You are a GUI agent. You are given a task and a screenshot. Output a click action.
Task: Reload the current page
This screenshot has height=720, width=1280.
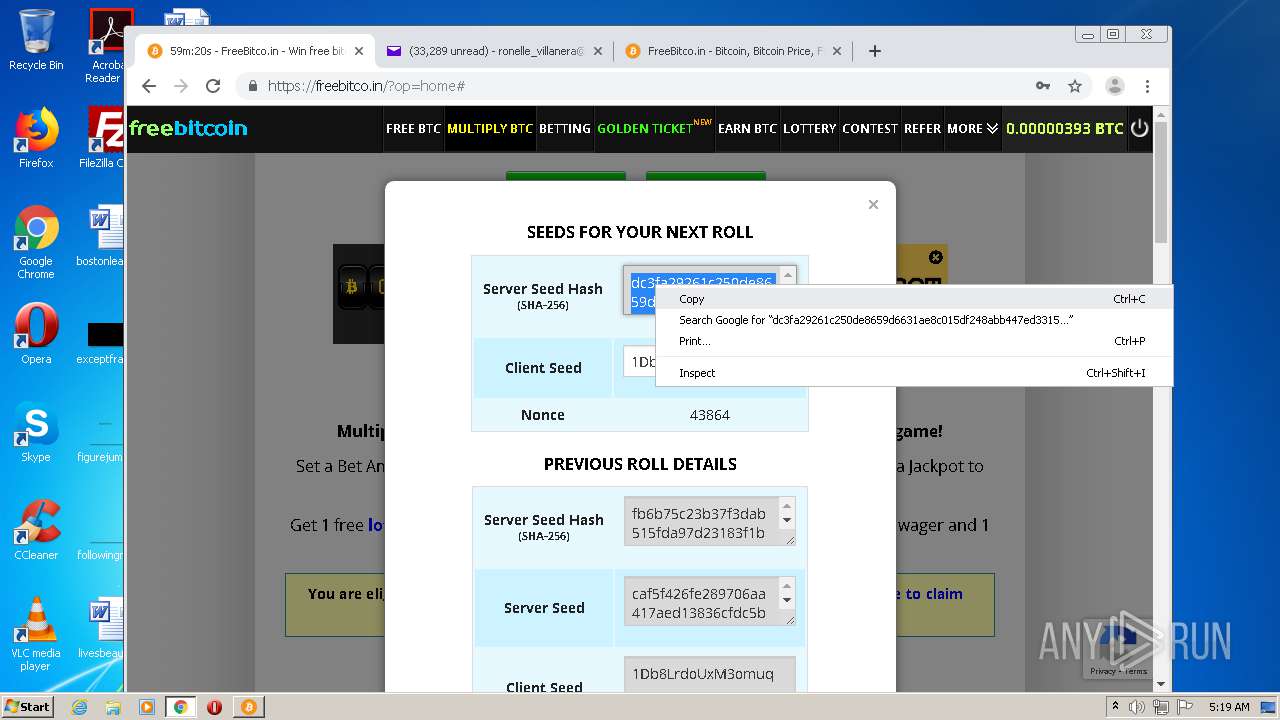point(213,86)
